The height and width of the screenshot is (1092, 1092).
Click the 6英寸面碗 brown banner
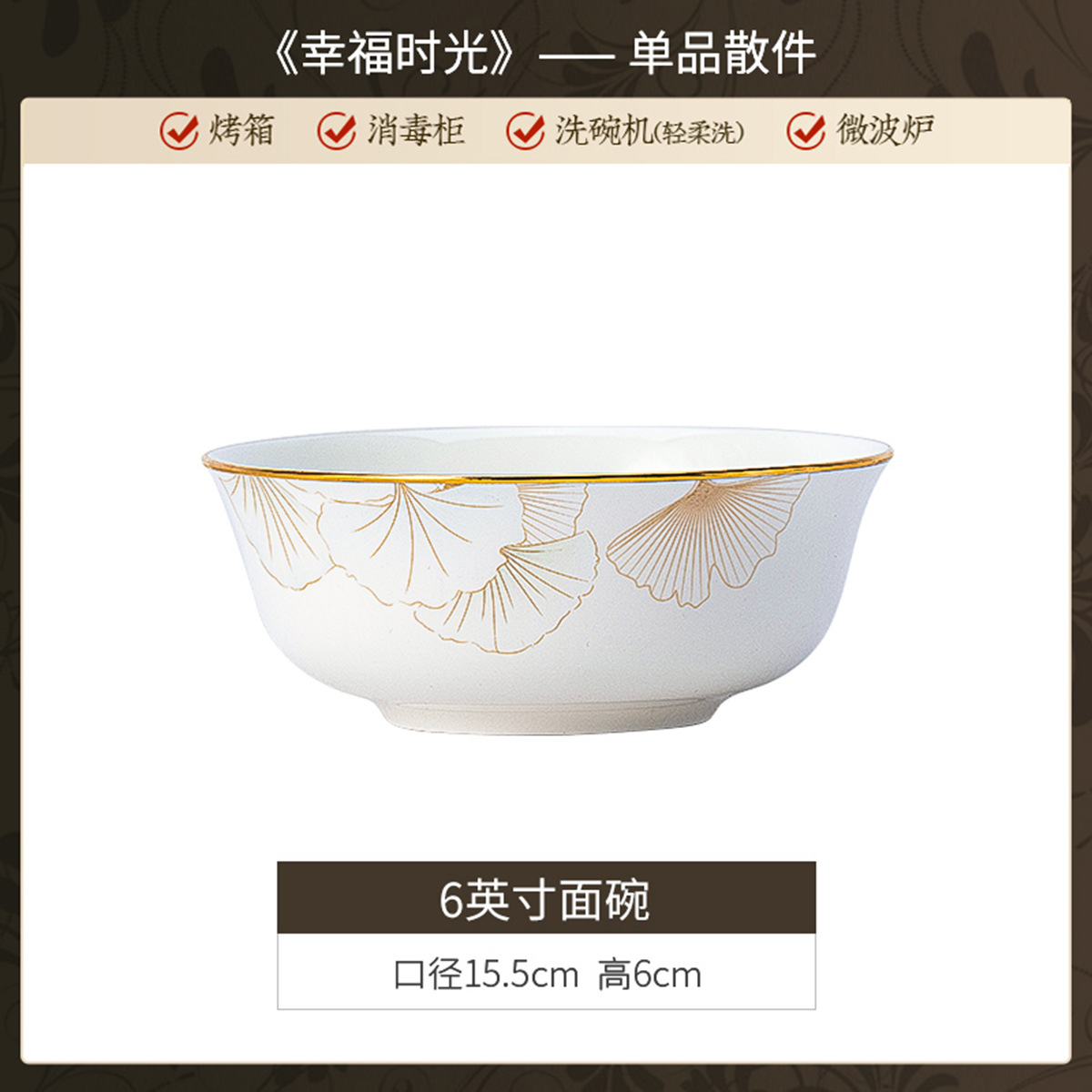(546, 898)
